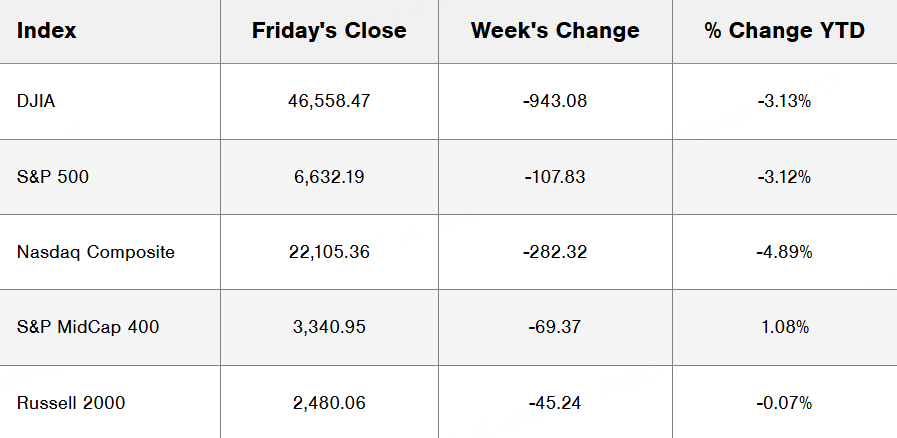Select the S&P MidCap 400 row label
897x438 pixels.
(x=88, y=327)
